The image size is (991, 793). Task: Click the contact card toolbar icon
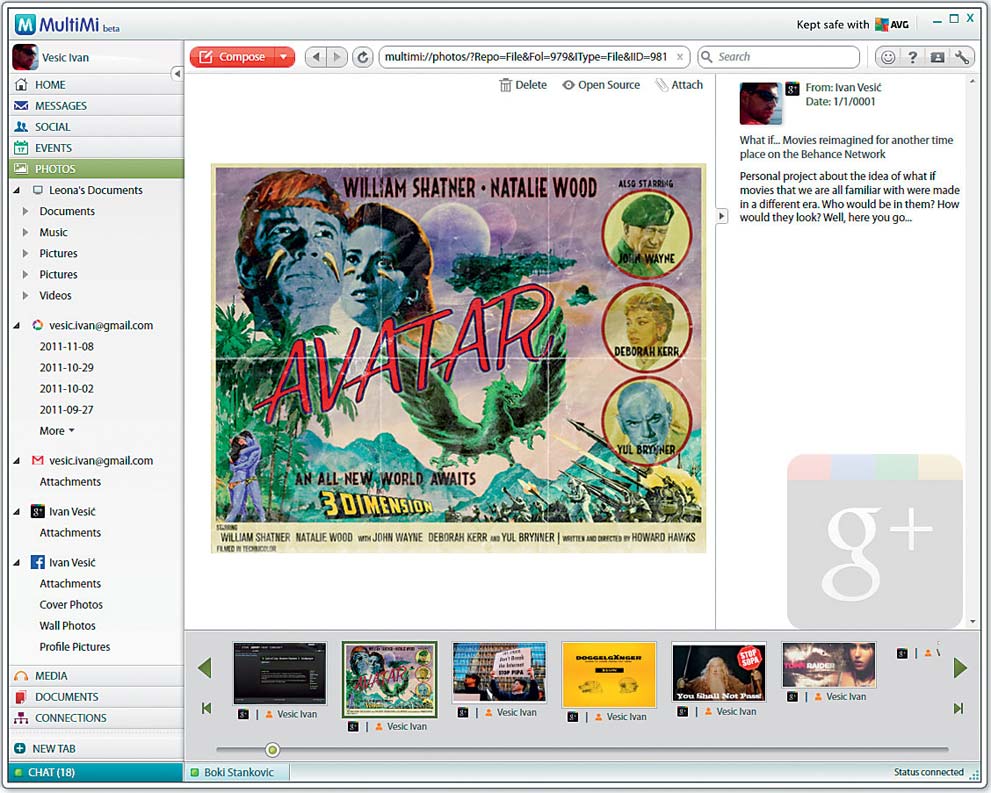point(937,57)
